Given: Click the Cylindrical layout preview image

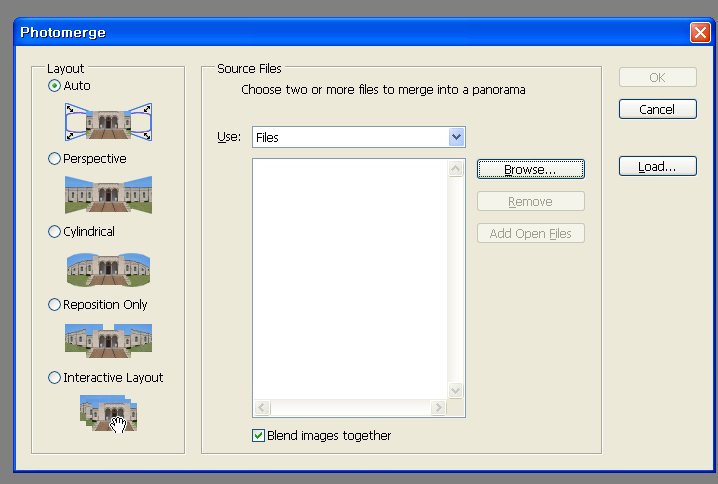Looking at the screenshot, I should pos(109,269).
